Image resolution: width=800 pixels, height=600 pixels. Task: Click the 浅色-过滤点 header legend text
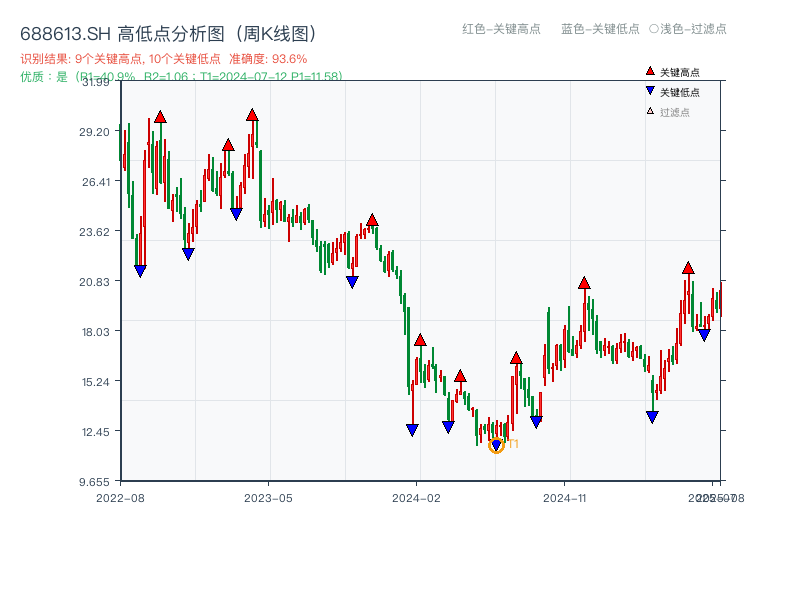[693, 29]
